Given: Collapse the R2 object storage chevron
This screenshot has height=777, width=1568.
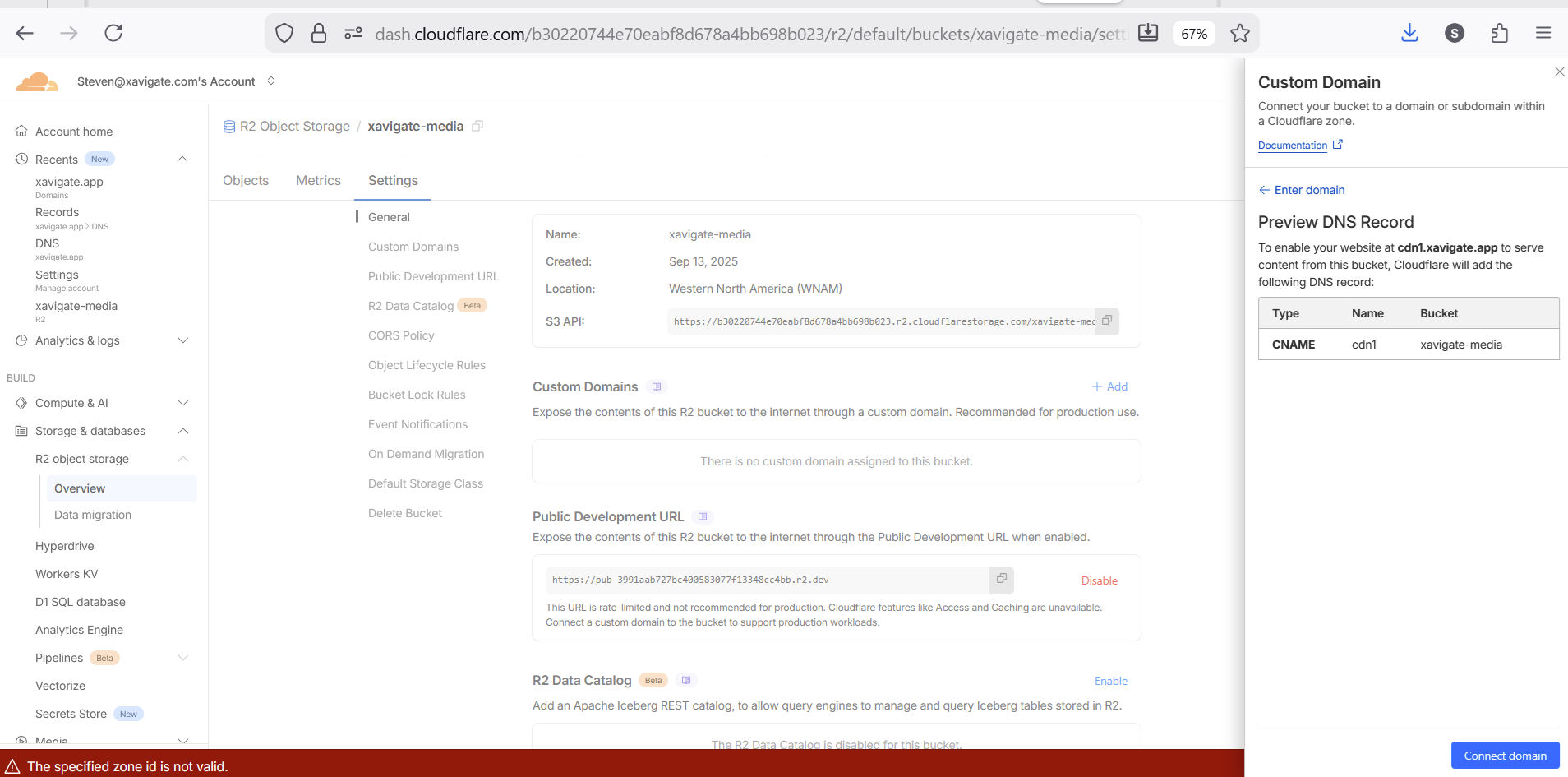Looking at the screenshot, I should (183, 459).
